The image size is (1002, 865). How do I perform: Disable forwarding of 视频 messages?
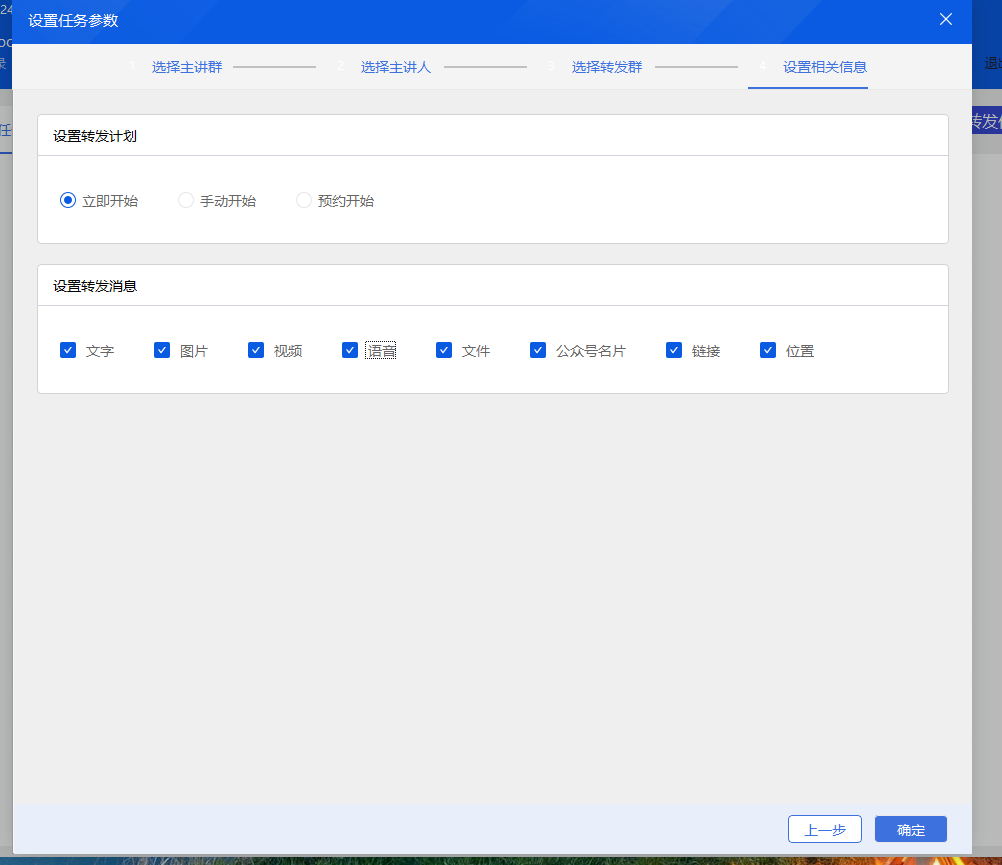tap(256, 350)
